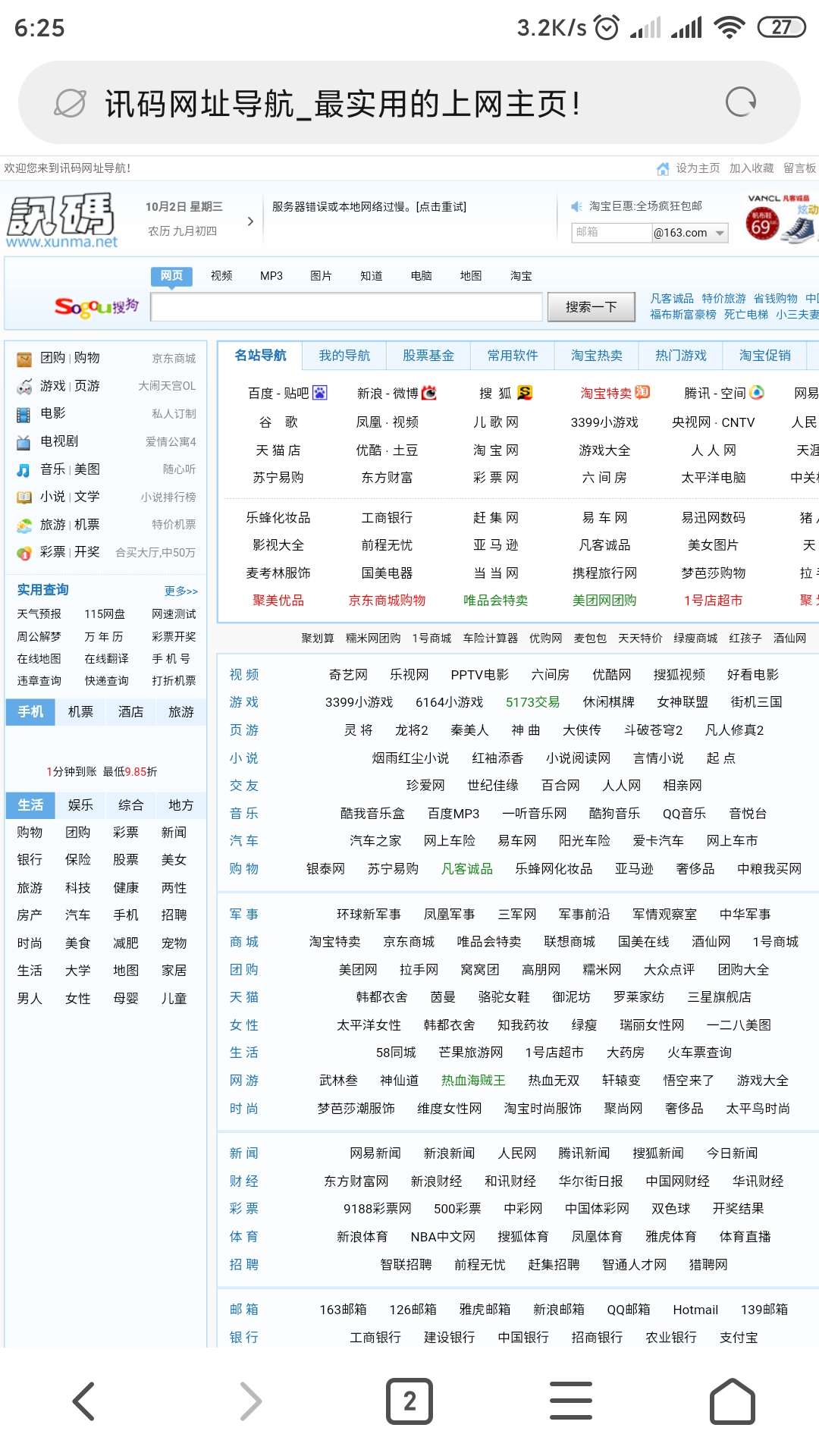Screen dimensions: 819x1456
Task: Open the 163邮箱 link
Action: [x=343, y=1310]
